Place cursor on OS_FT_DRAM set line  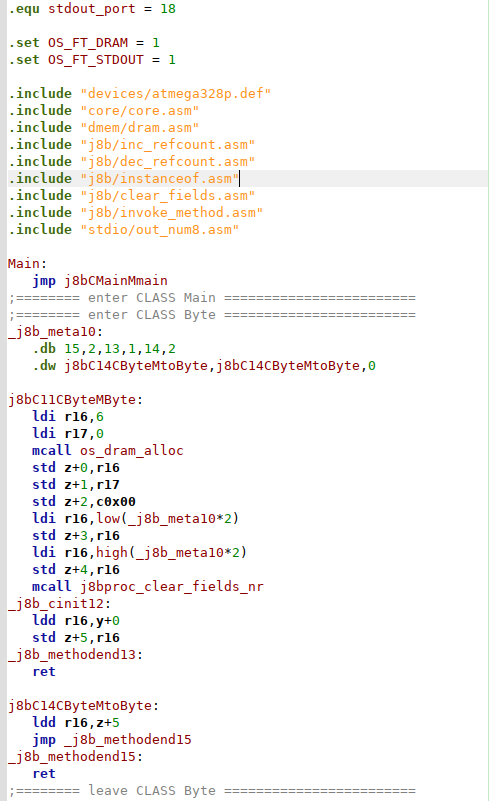84,42
